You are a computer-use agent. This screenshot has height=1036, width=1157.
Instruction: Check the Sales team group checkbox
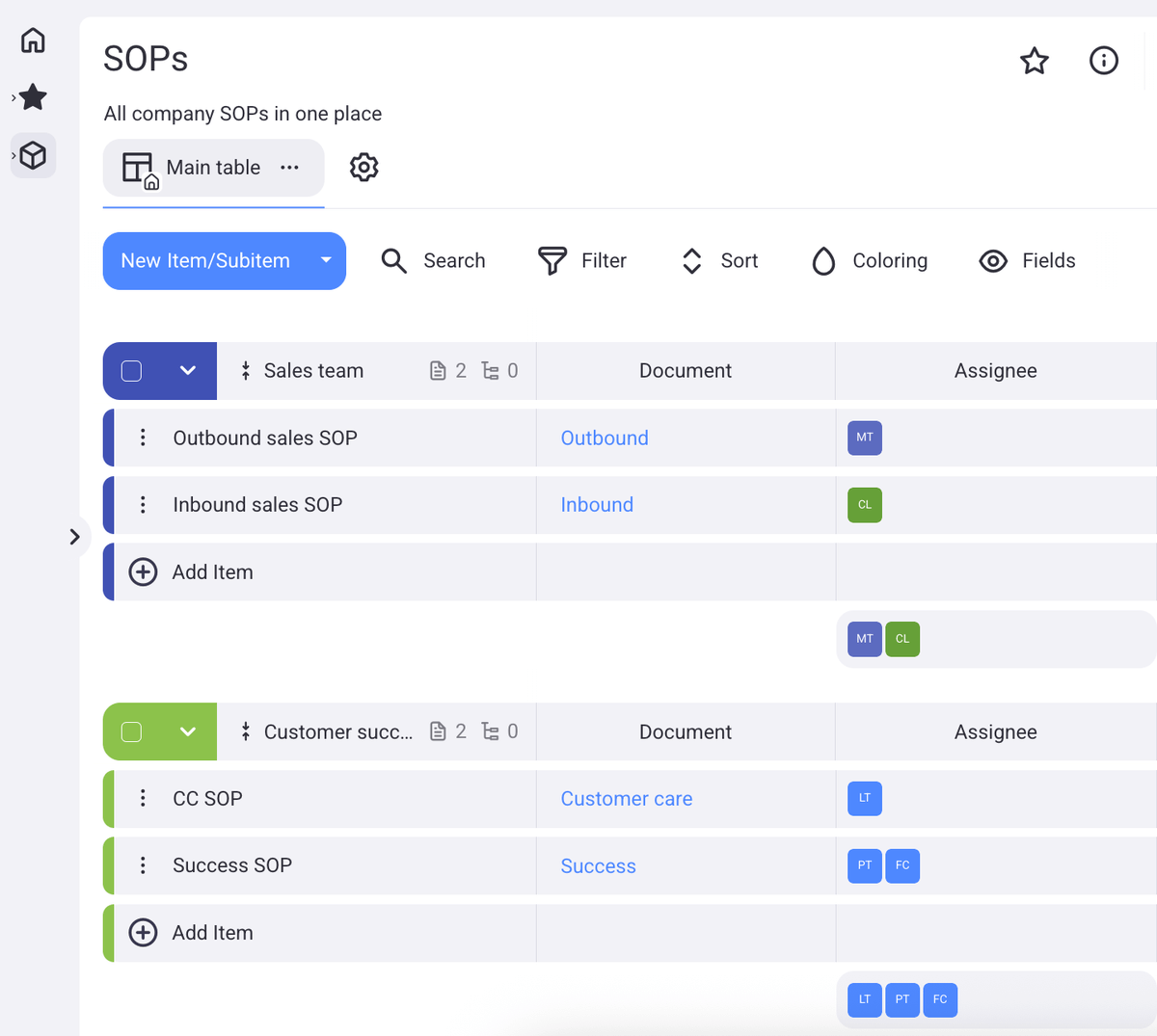pyautogui.click(x=130, y=370)
